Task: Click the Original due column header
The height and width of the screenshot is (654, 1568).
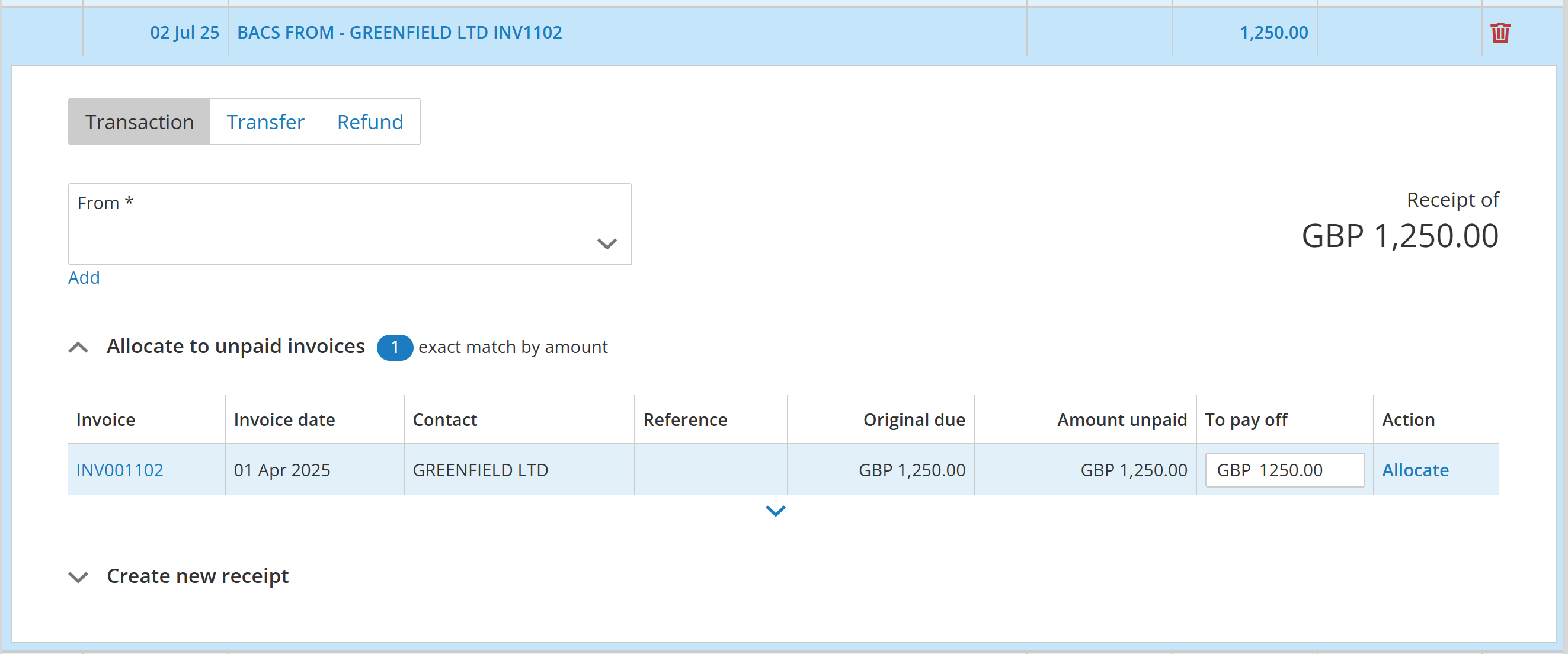Action: tap(914, 420)
